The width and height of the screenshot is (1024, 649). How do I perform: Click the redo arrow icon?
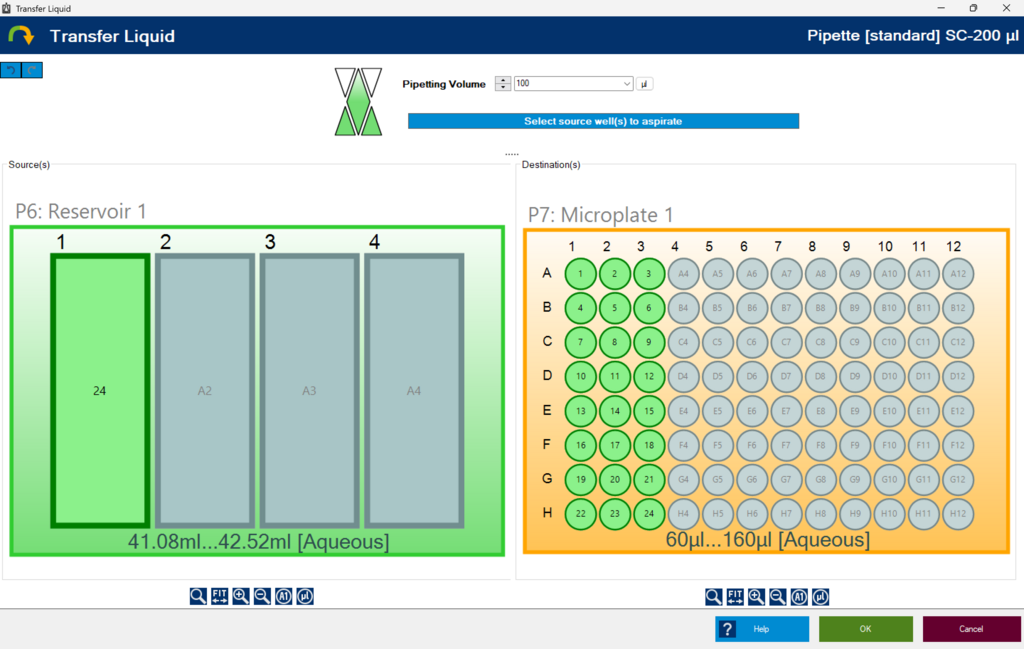pos(32,70)
